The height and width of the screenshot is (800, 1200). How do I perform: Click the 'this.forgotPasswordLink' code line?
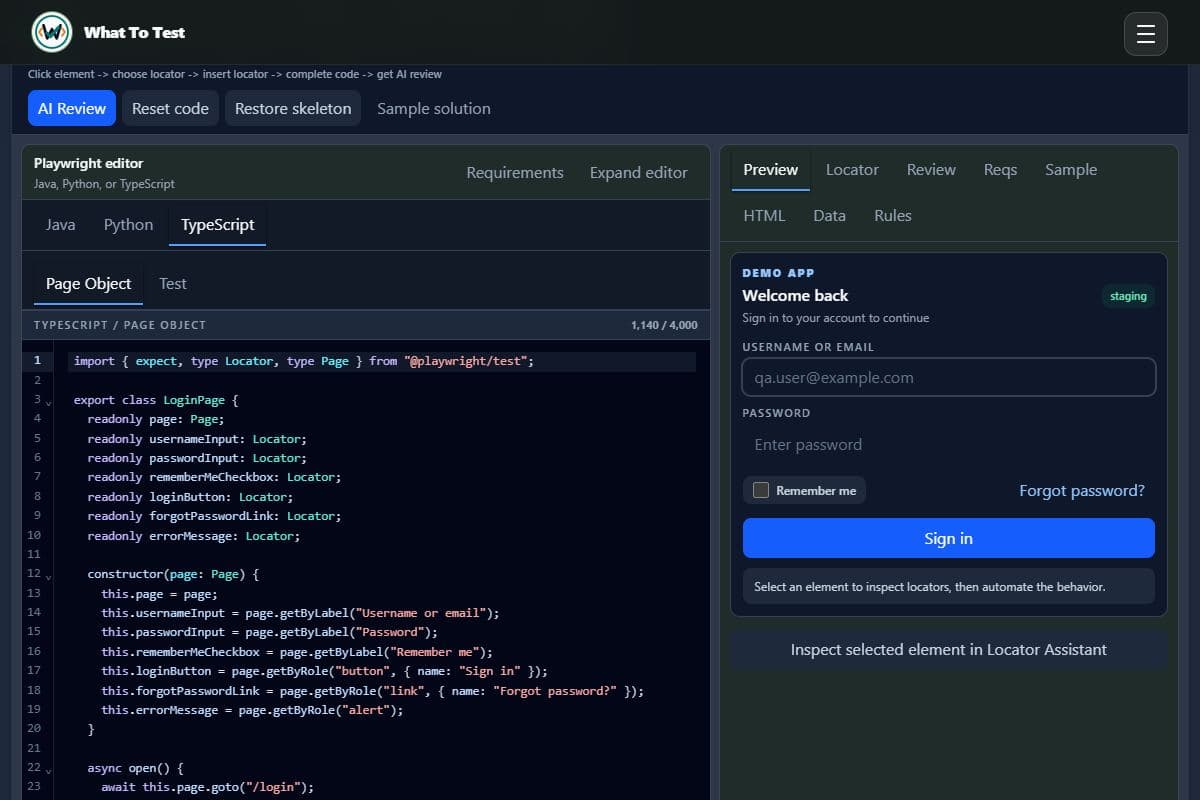point(373,691)
